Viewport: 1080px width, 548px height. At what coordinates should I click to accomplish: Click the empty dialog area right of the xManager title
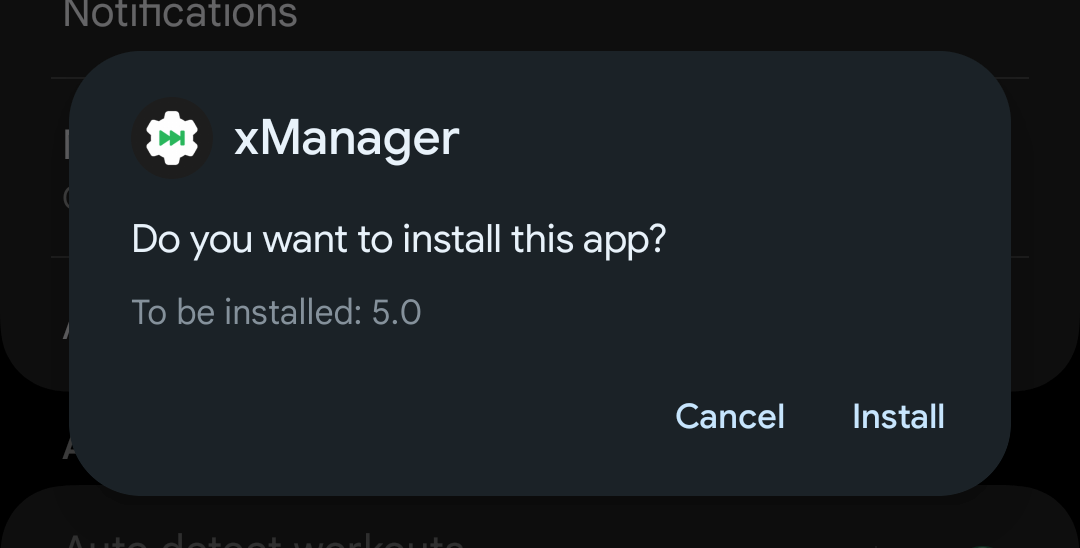[x=723, y=139]
